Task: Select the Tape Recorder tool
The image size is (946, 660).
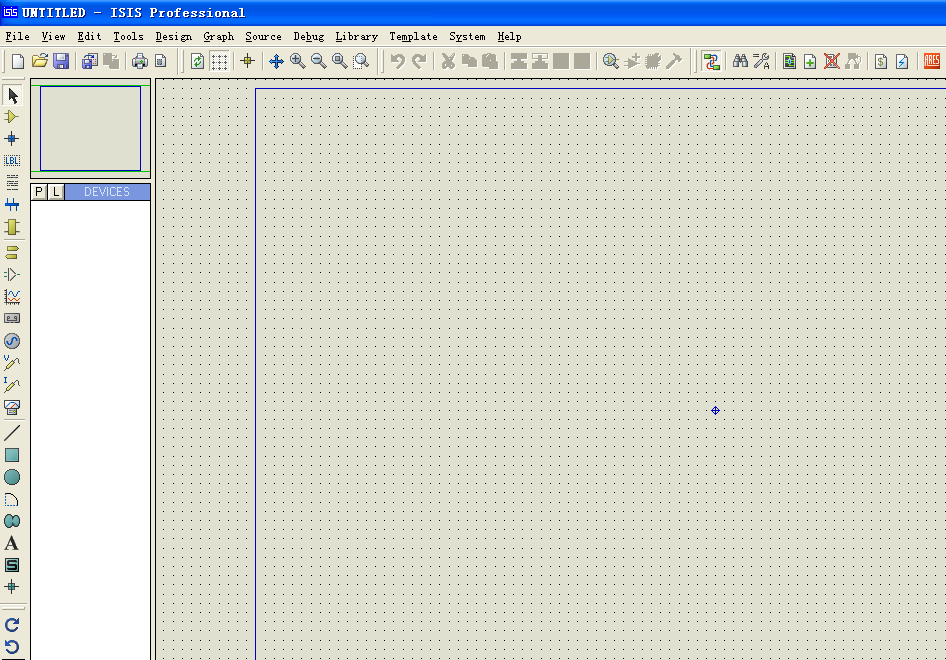Action: [11, 318]
